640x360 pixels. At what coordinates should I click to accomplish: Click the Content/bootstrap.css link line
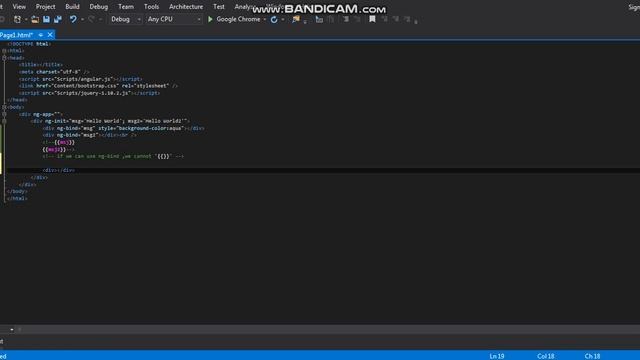pyautogui.click(x=98, y=86)
